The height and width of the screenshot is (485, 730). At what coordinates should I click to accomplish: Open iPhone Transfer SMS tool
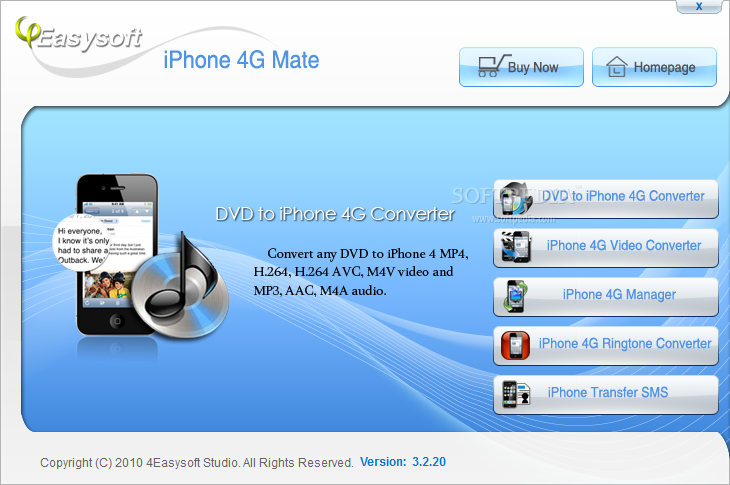(606, 394)
